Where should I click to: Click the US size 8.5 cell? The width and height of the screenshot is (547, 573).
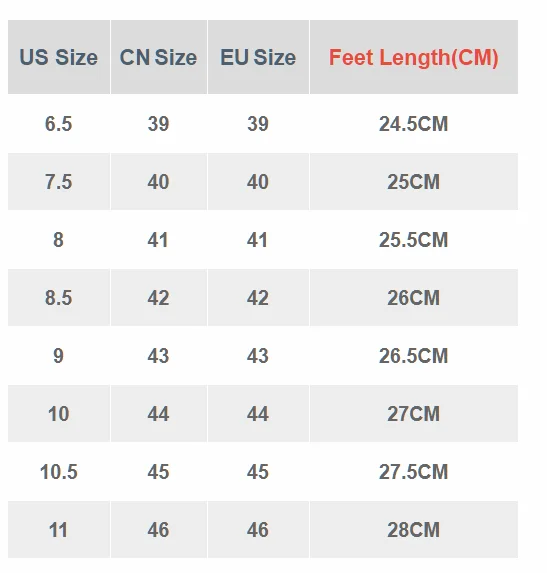pos(59,297)
